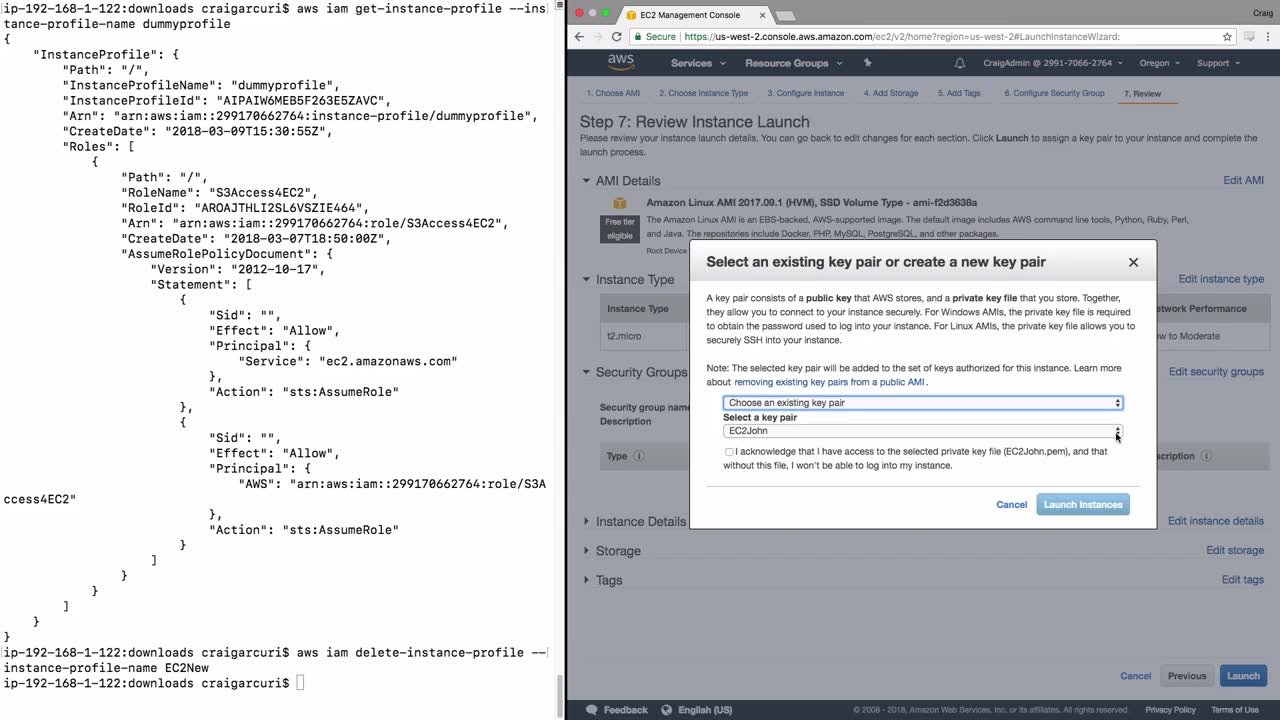Screen dimensions: 1280x720
Task: Expand the Tags section
Action: coord(587,580)
